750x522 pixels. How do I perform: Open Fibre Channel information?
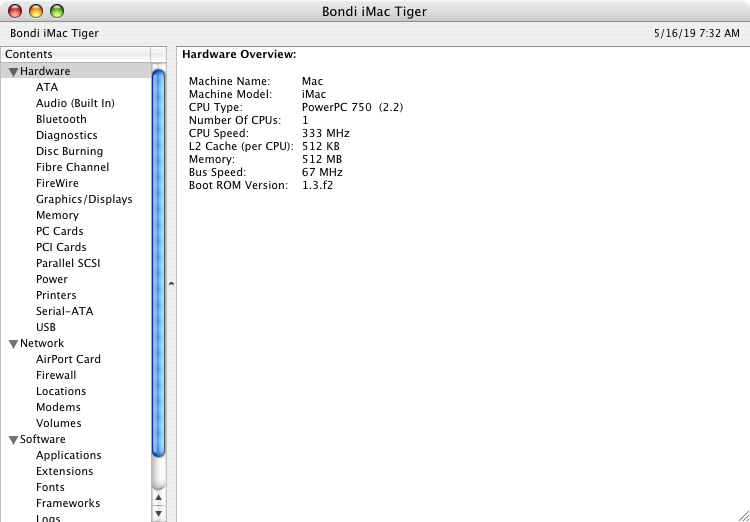click(x=72, y=167)
